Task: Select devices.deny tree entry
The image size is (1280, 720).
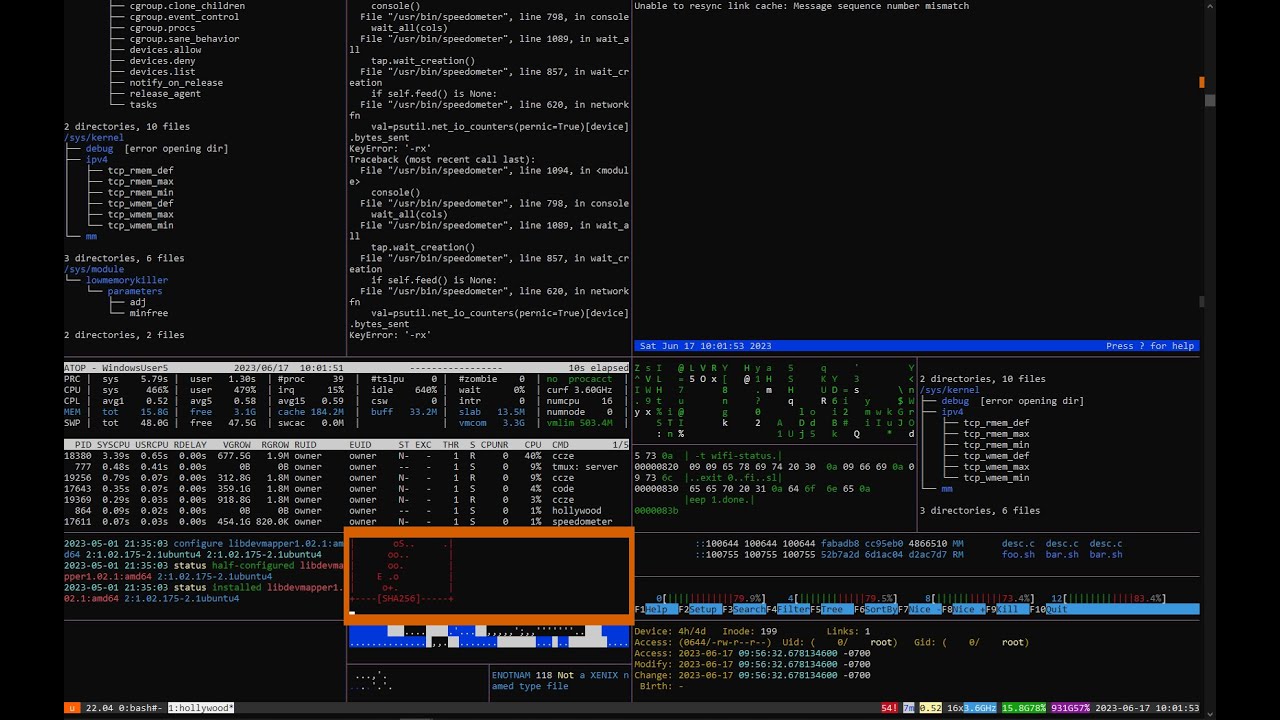Action: pos(162,61)
